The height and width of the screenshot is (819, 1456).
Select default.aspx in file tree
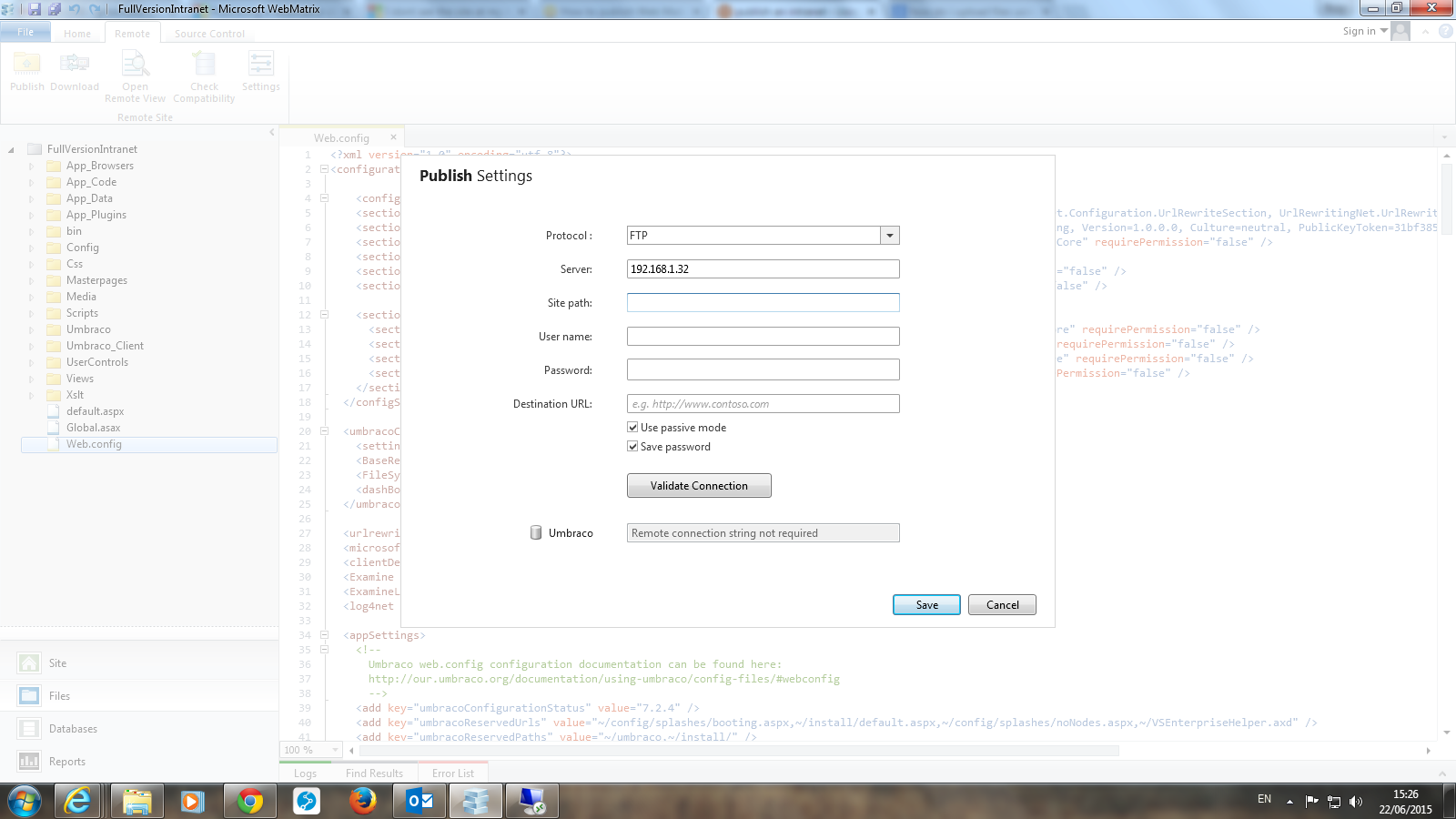[x=95, y=412]
